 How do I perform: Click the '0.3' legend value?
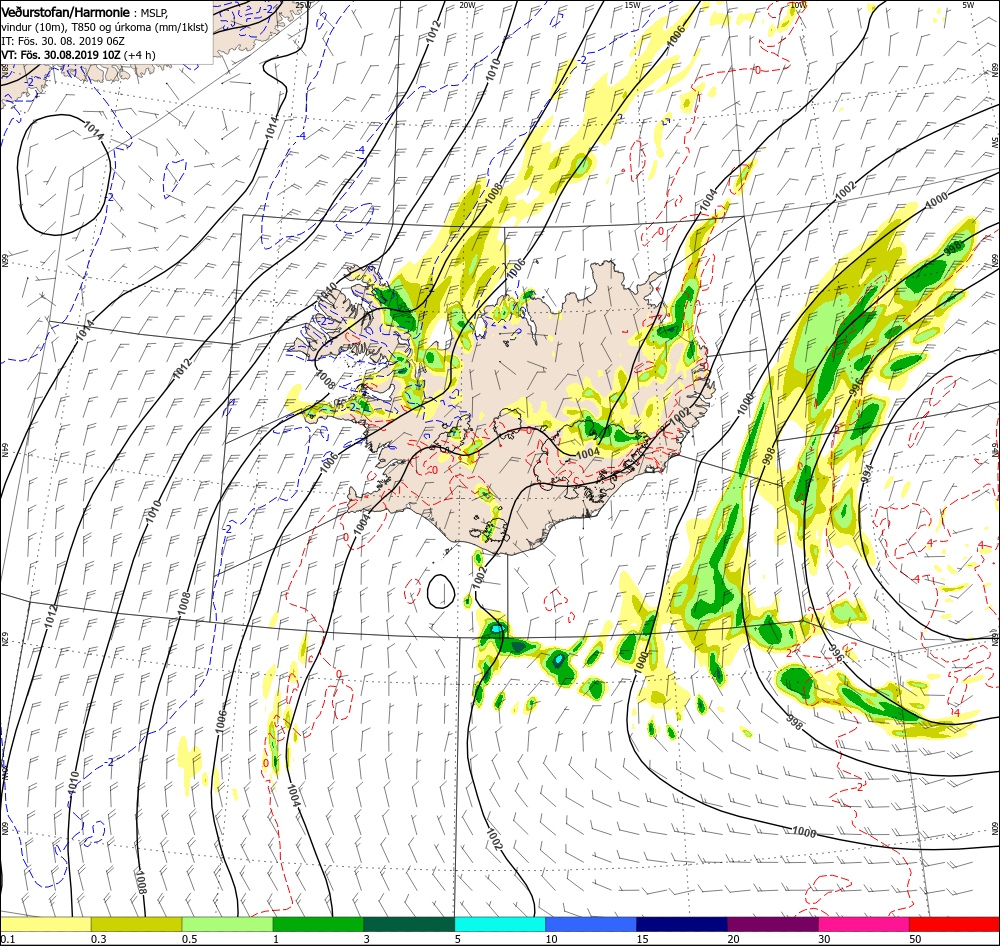tap(99, 939)
